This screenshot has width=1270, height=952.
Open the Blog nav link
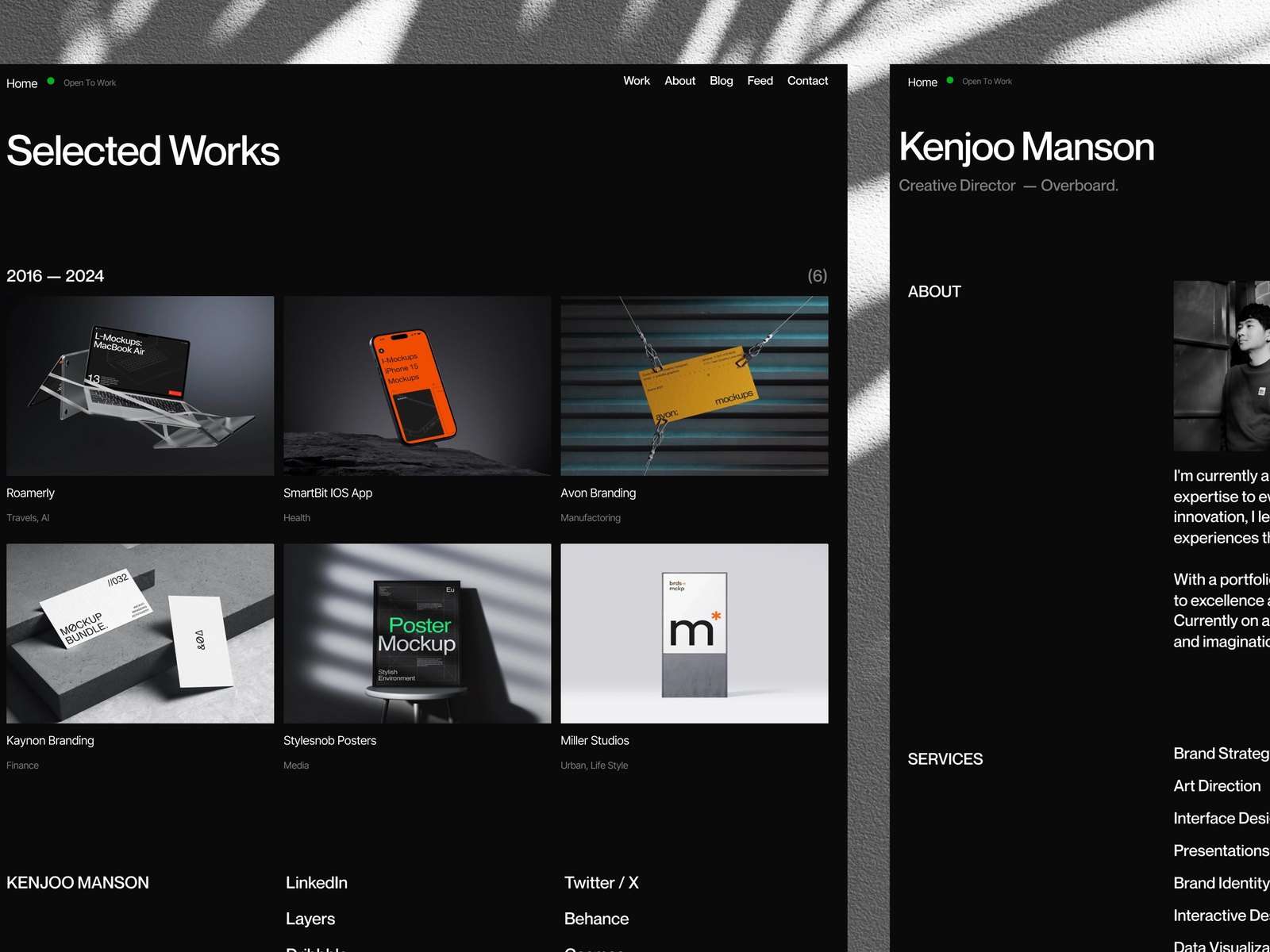(721, 81)
